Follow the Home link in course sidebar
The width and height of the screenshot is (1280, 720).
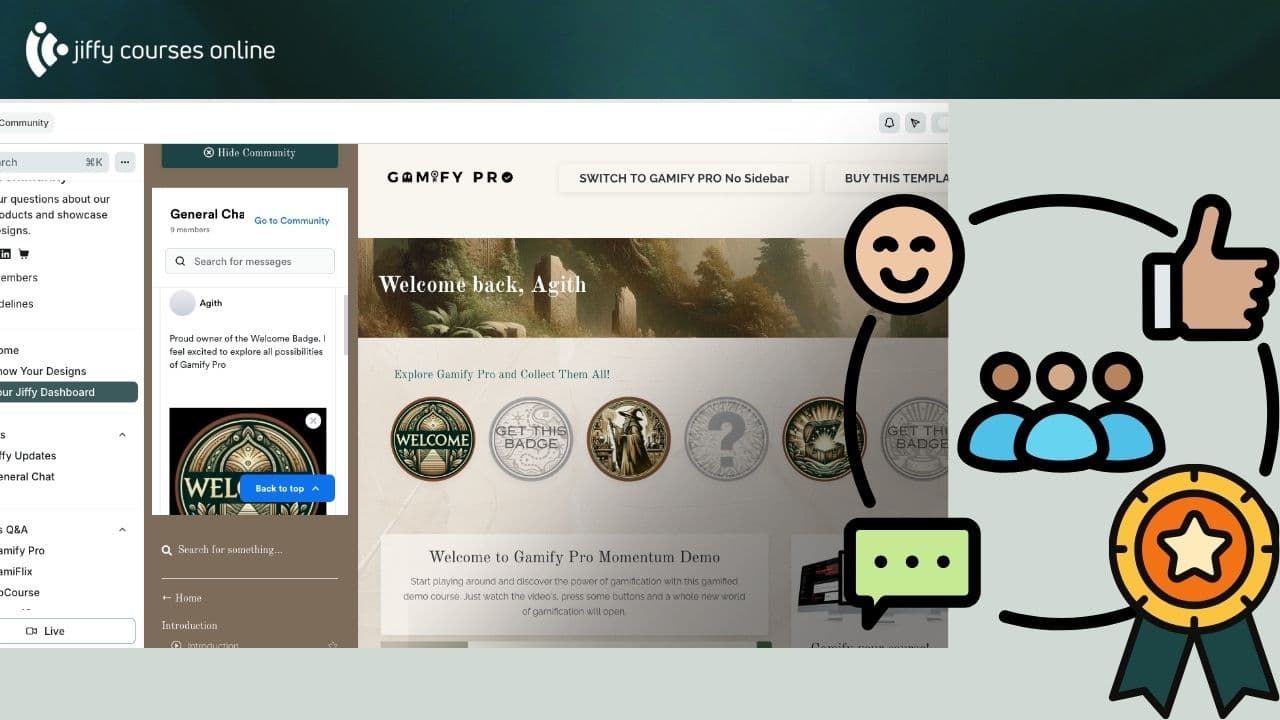pyautogui.click(x=182, y=598)
